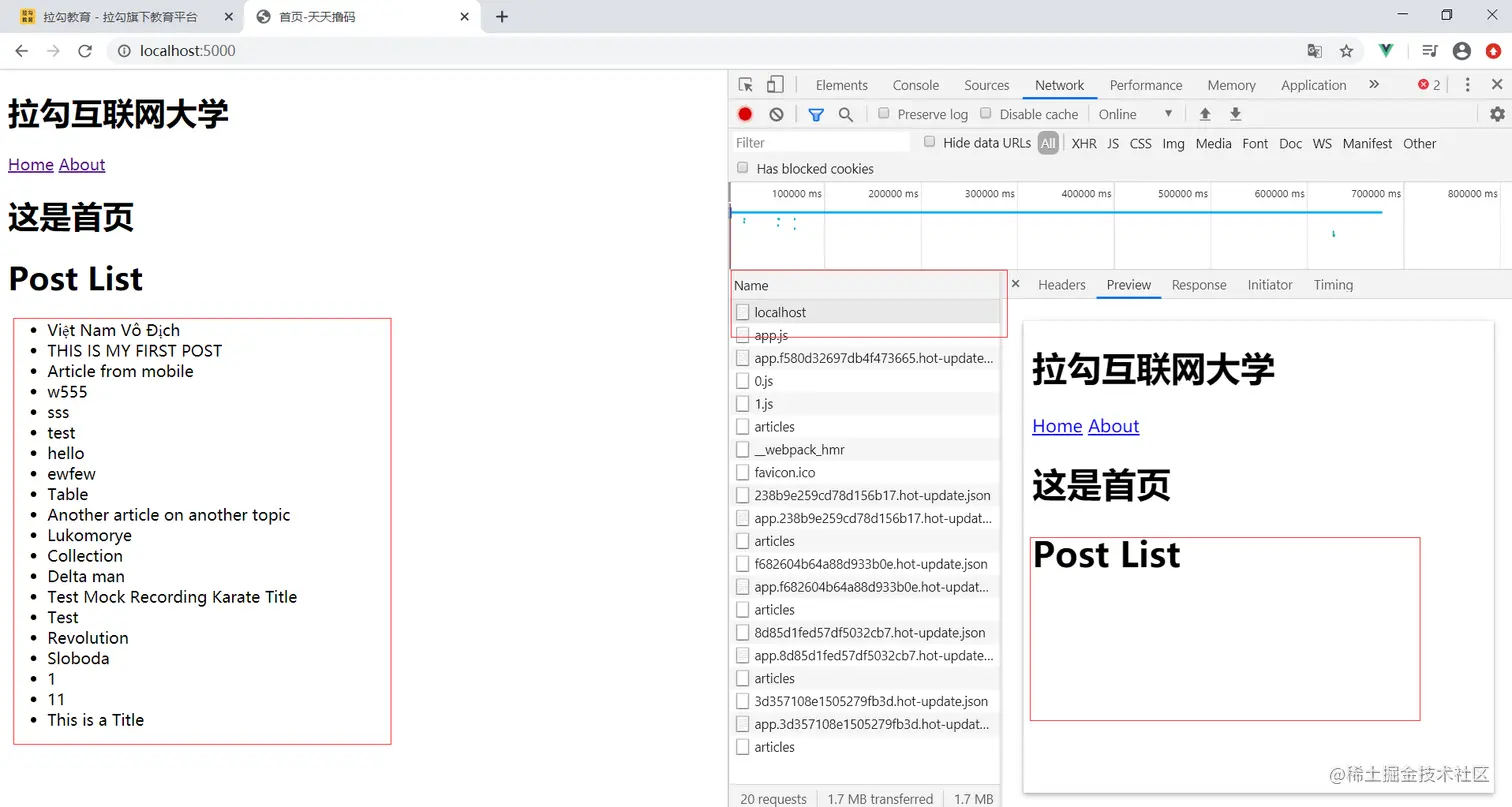Click the About link on the webpage

coord(82,165)
